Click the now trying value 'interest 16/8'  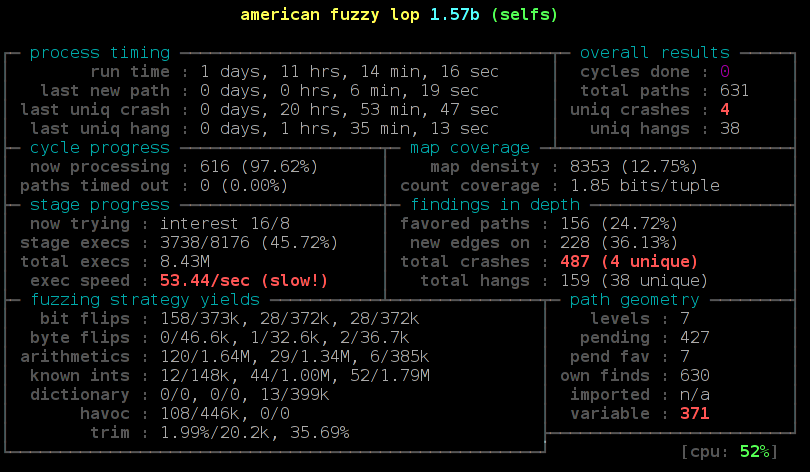225,224
